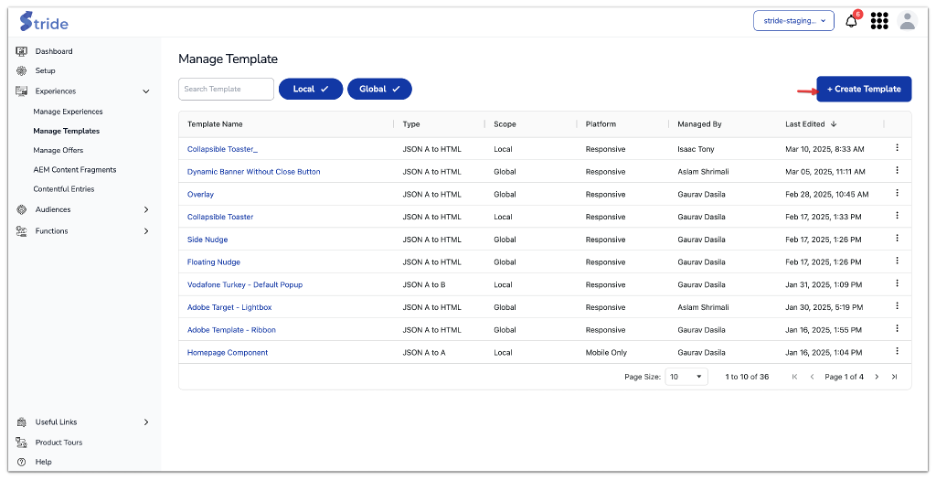Open the Floating Nudge template link
The image size is (936, 480).
214,262
